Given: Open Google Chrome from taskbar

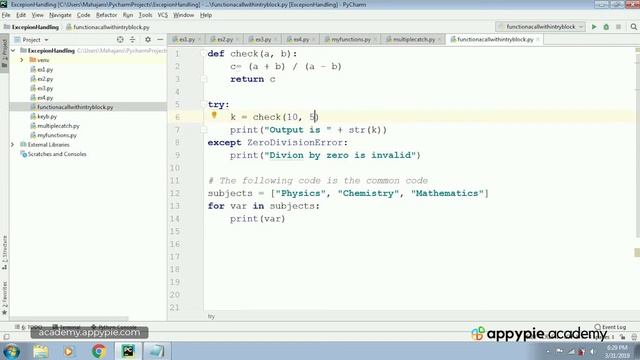Looking at the screenshot, I should [x=99, y=351].
